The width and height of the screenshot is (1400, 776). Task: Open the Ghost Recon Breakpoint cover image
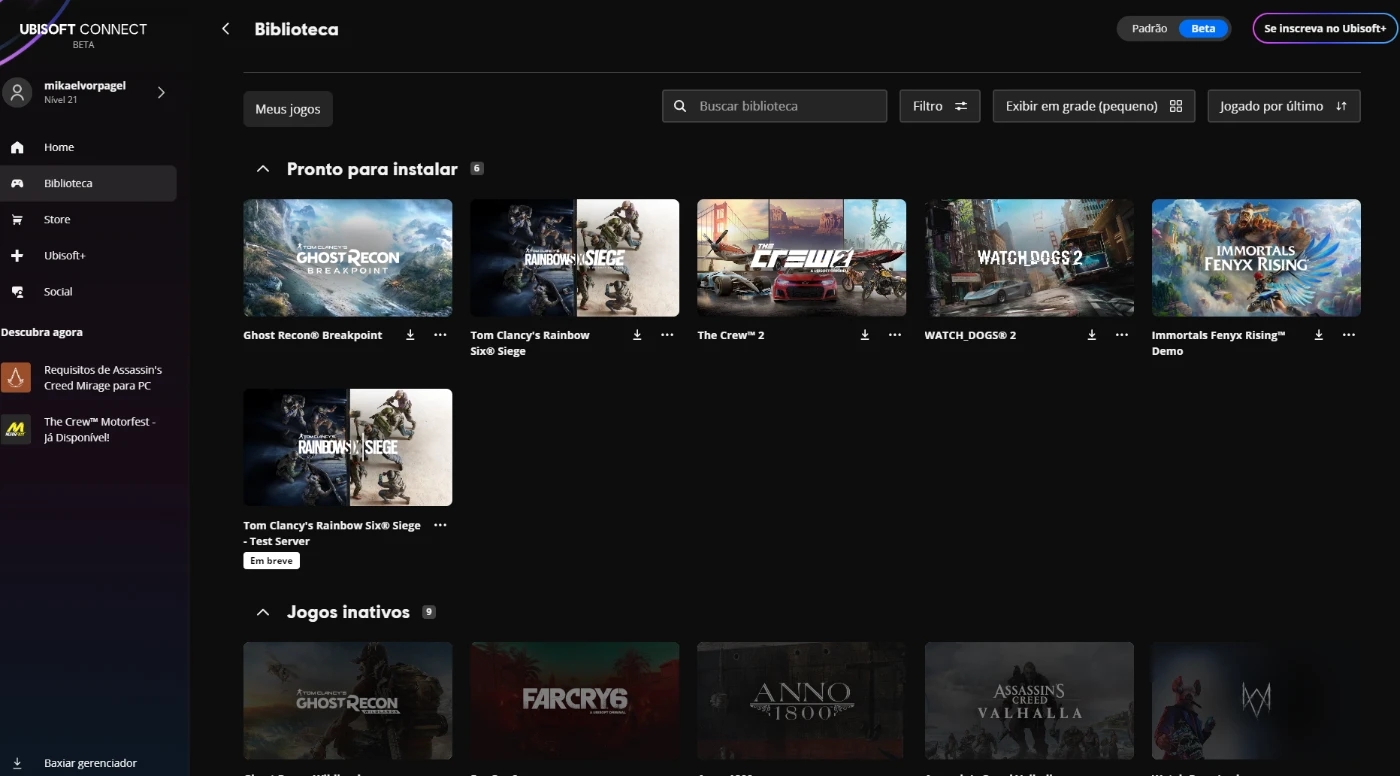(348, 258)
